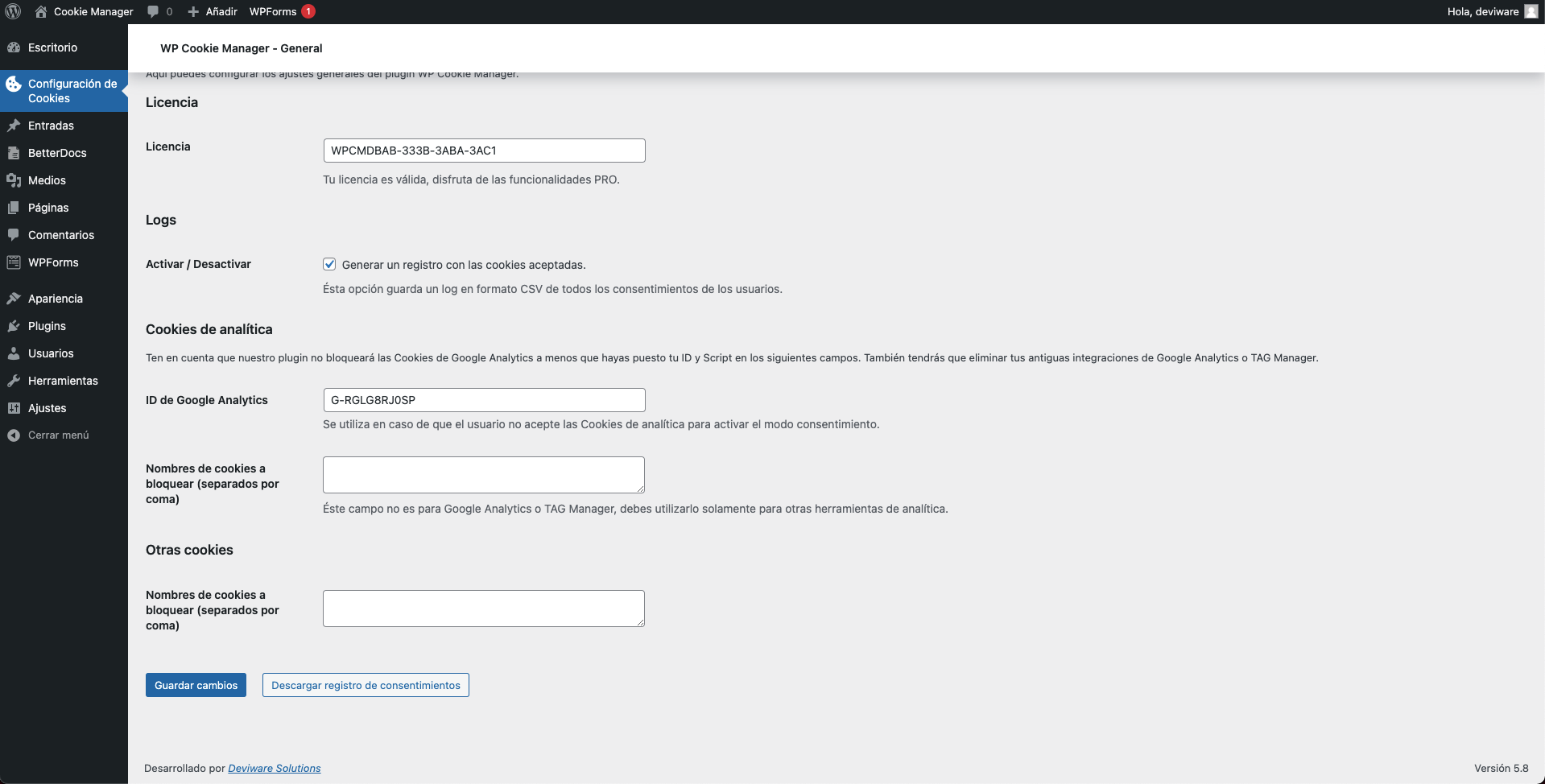Screen dimensions: 1545x784
Task: Click the Apariencia paintbrush icon
Action: pos(14,299)
